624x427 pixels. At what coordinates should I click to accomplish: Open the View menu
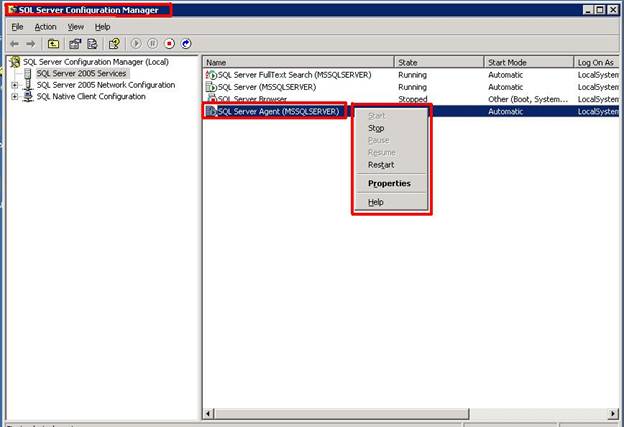point(76,27)
